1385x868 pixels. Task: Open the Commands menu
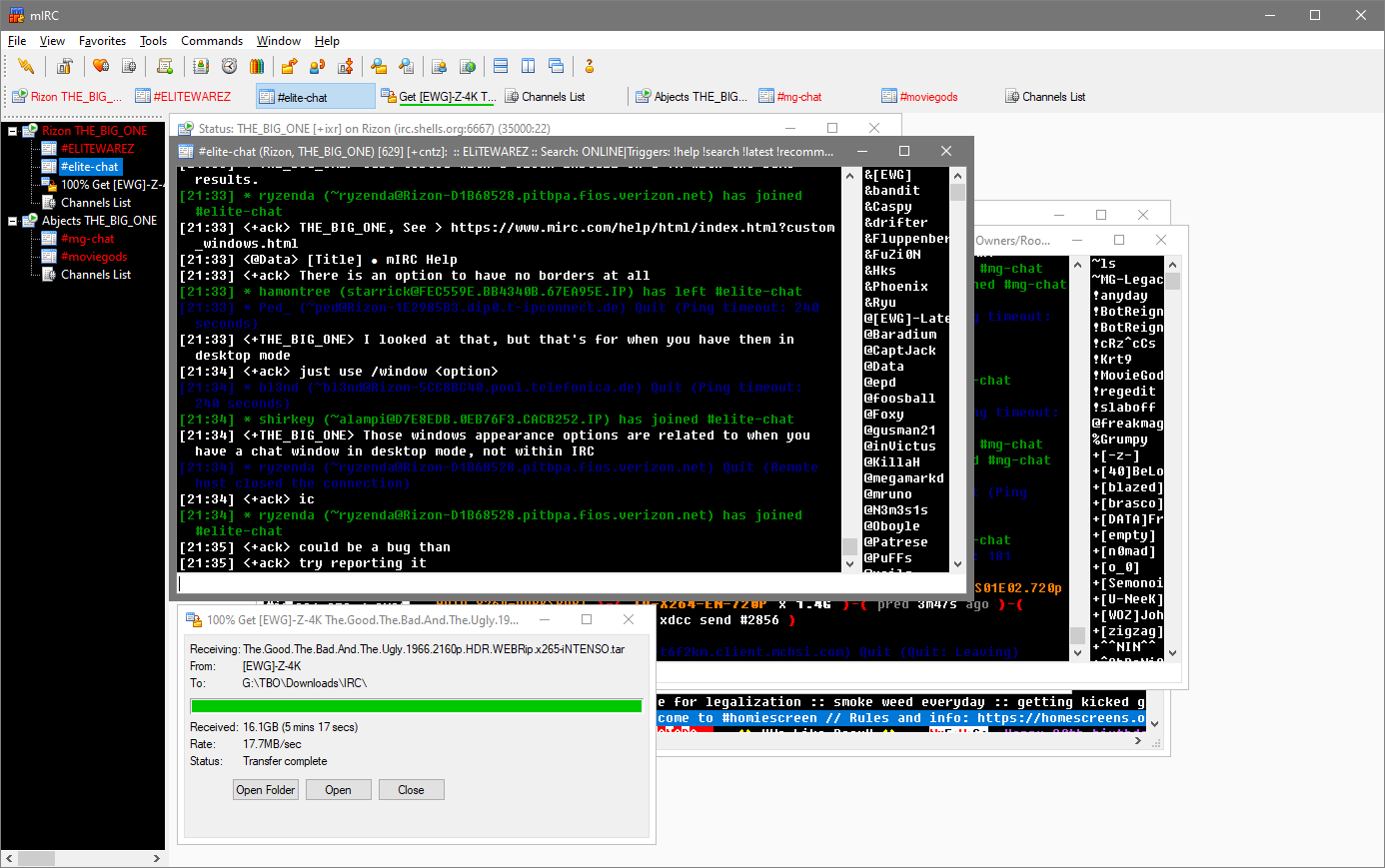click(x=212, y=41)
